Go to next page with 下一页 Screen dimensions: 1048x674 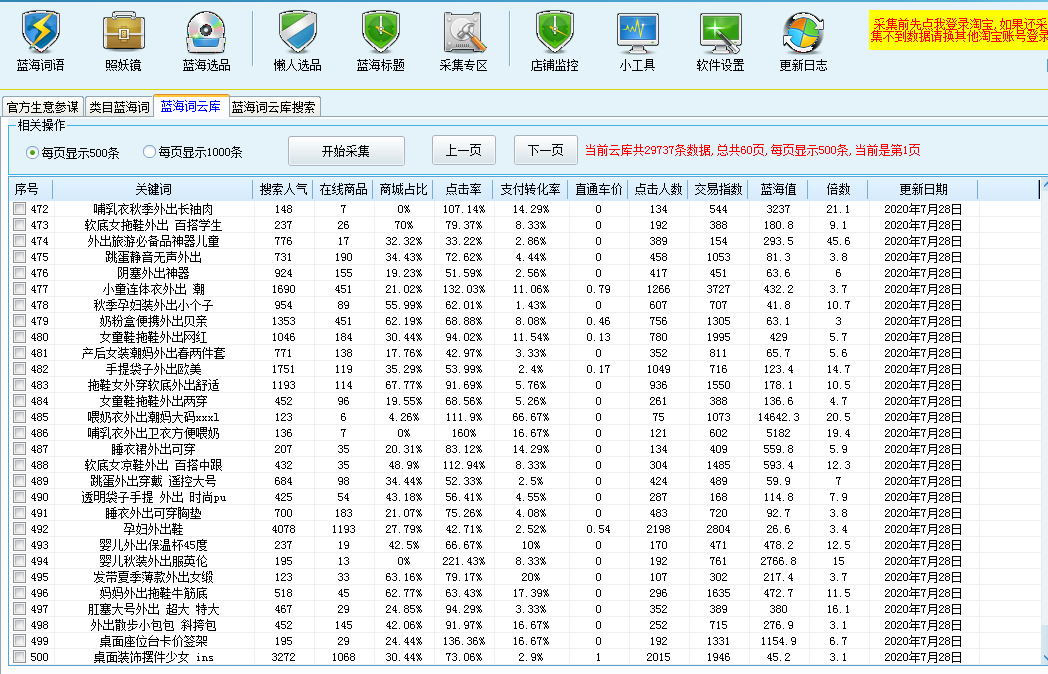tap(544, 150)
